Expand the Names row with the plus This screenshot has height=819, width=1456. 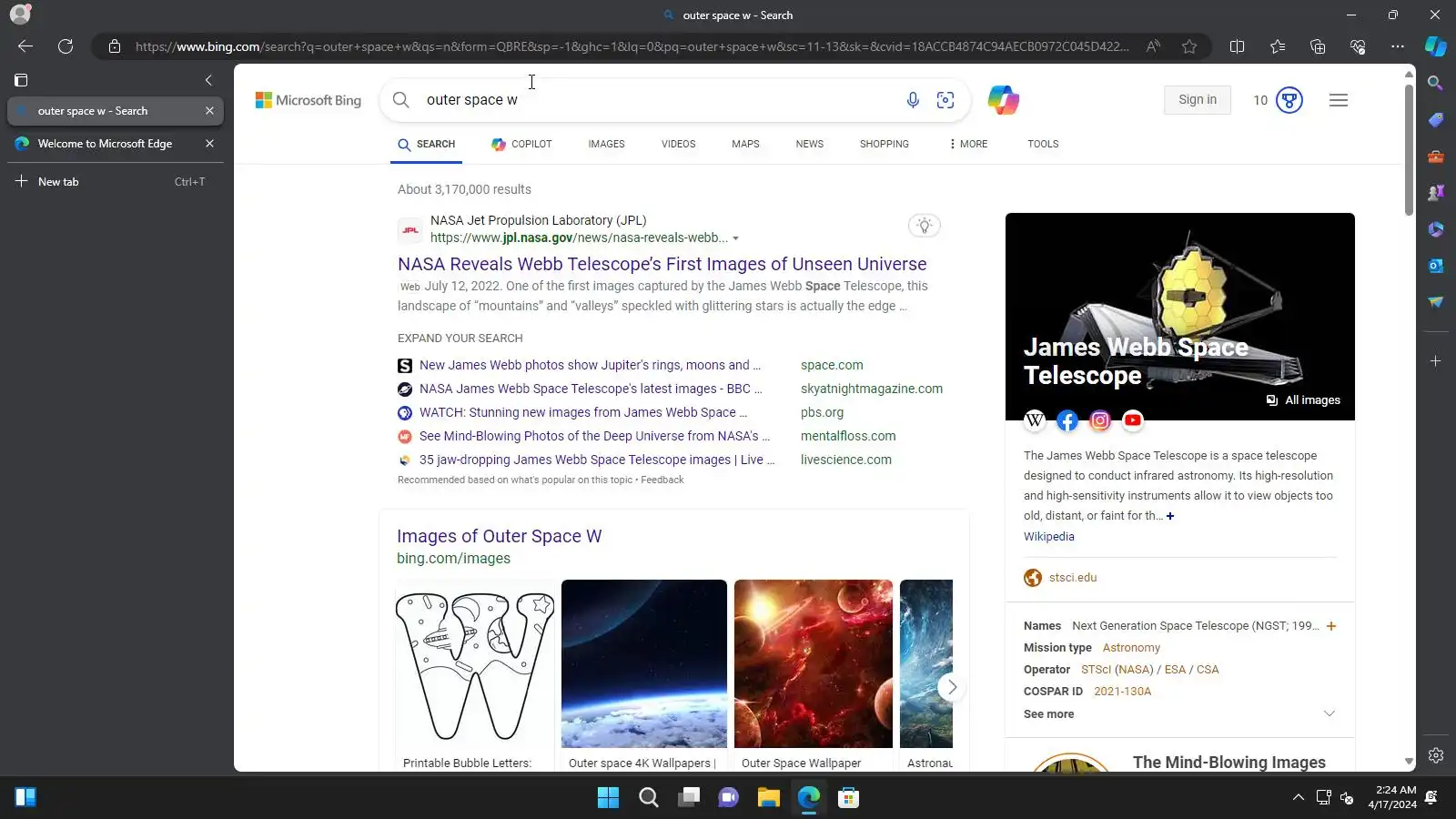[1331, 626]
